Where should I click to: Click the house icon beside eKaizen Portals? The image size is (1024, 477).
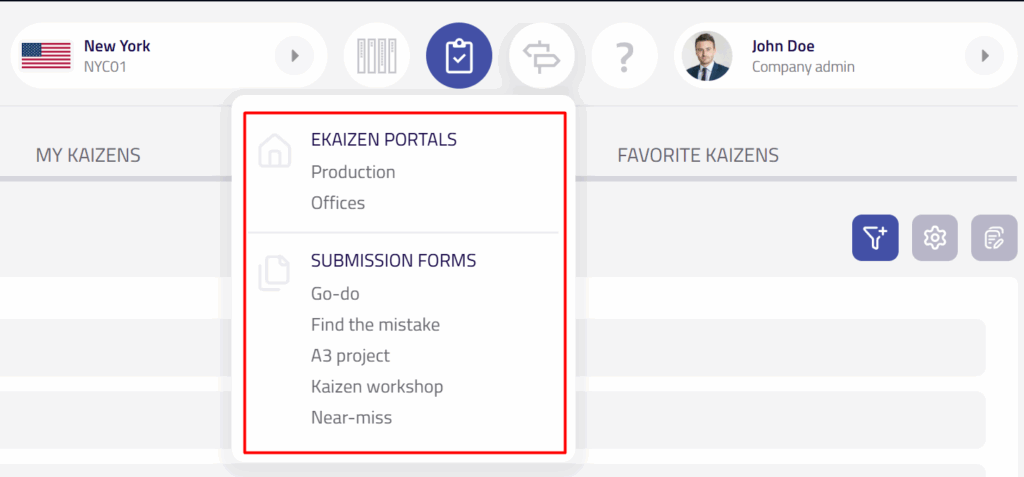(274, 151)
